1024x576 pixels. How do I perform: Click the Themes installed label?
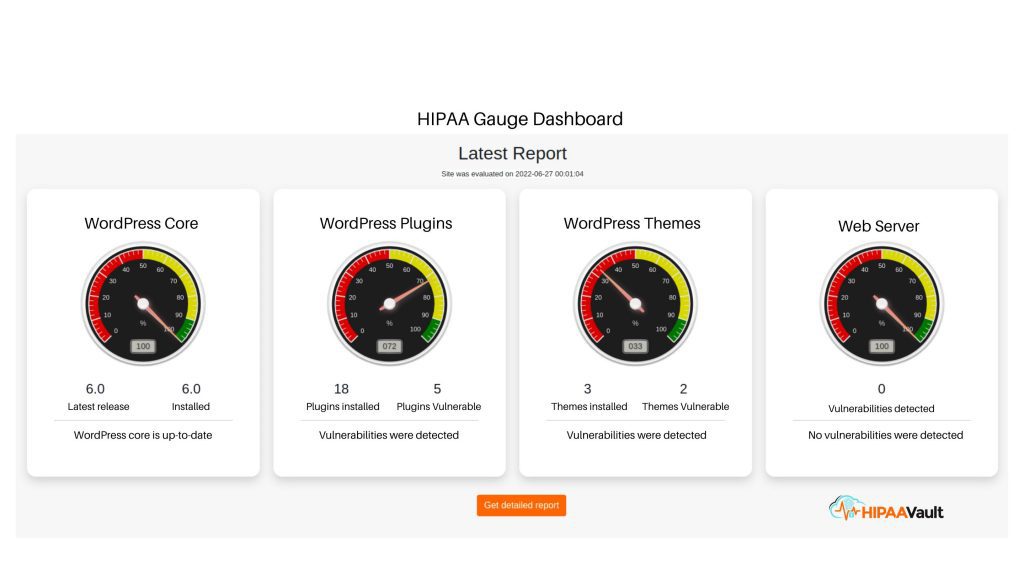589,406
